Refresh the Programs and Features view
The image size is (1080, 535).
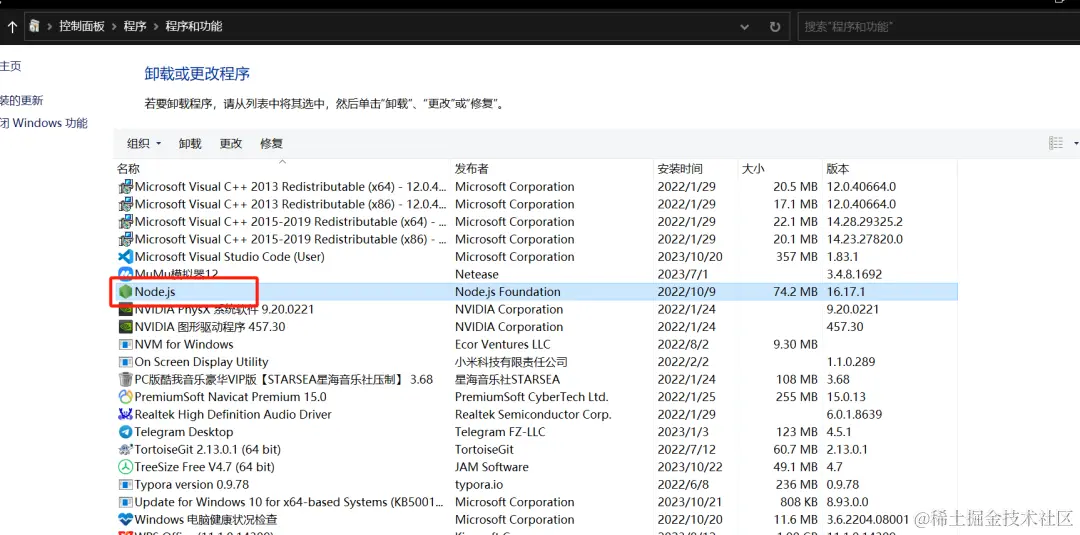click(775, 27)
